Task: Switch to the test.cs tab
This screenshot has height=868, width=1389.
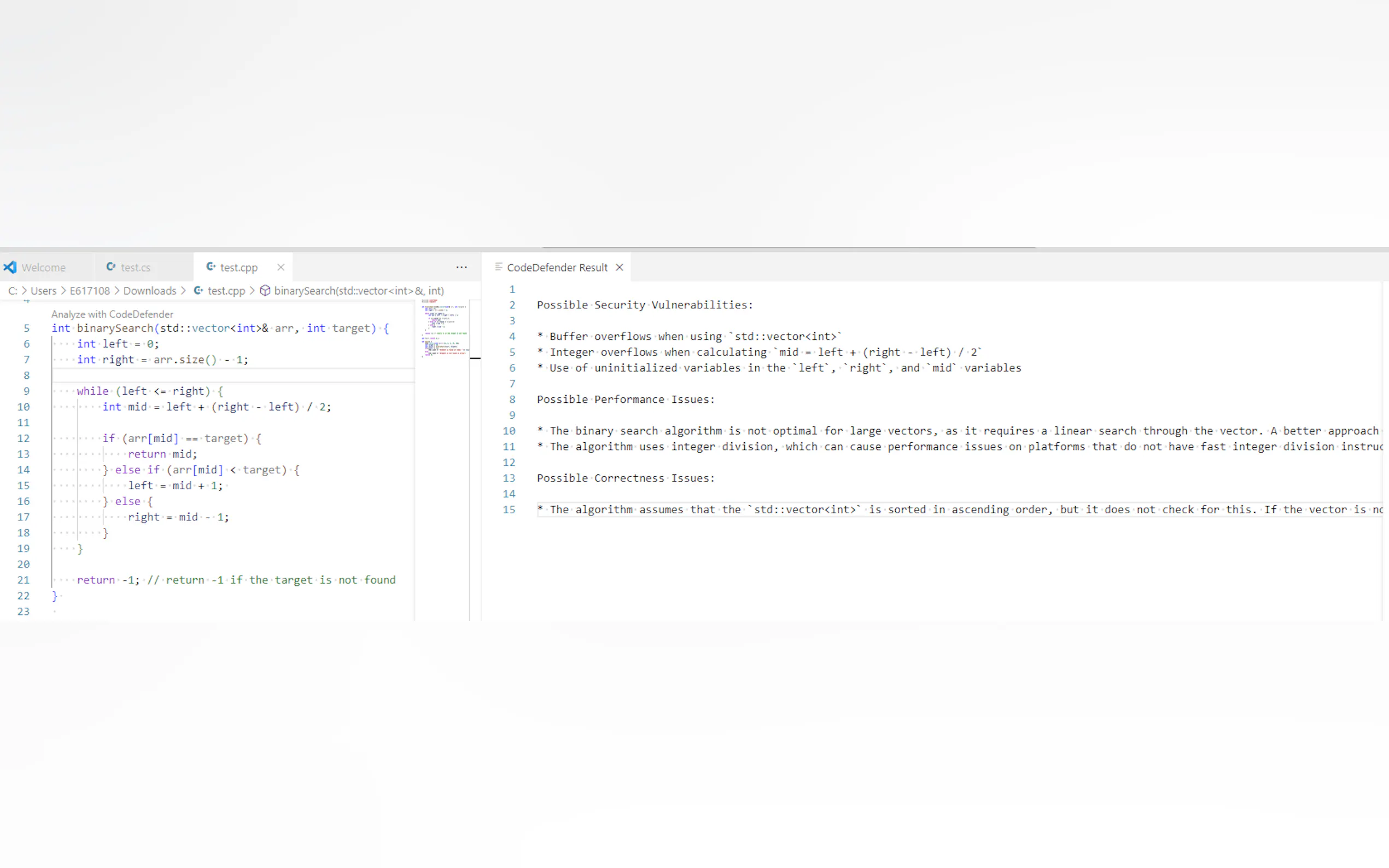Action: (136, 267)
